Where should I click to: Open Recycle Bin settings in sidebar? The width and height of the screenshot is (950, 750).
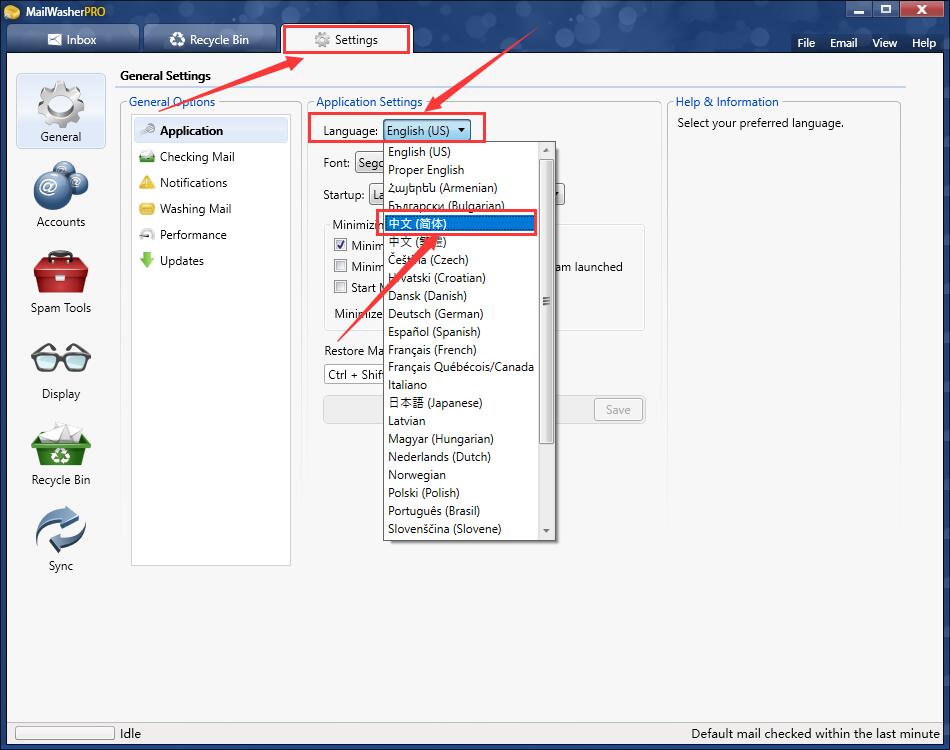[61, 454]
